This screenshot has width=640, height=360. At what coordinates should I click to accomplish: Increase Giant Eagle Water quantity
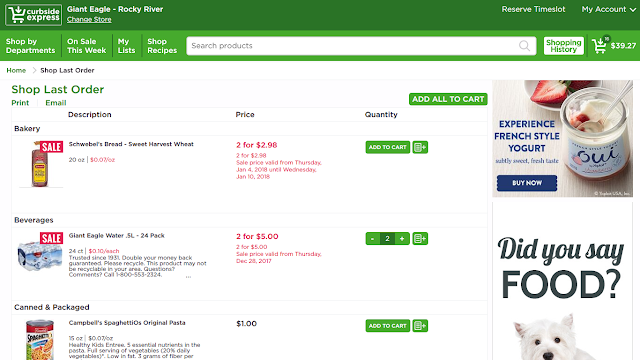pos(402,239)
